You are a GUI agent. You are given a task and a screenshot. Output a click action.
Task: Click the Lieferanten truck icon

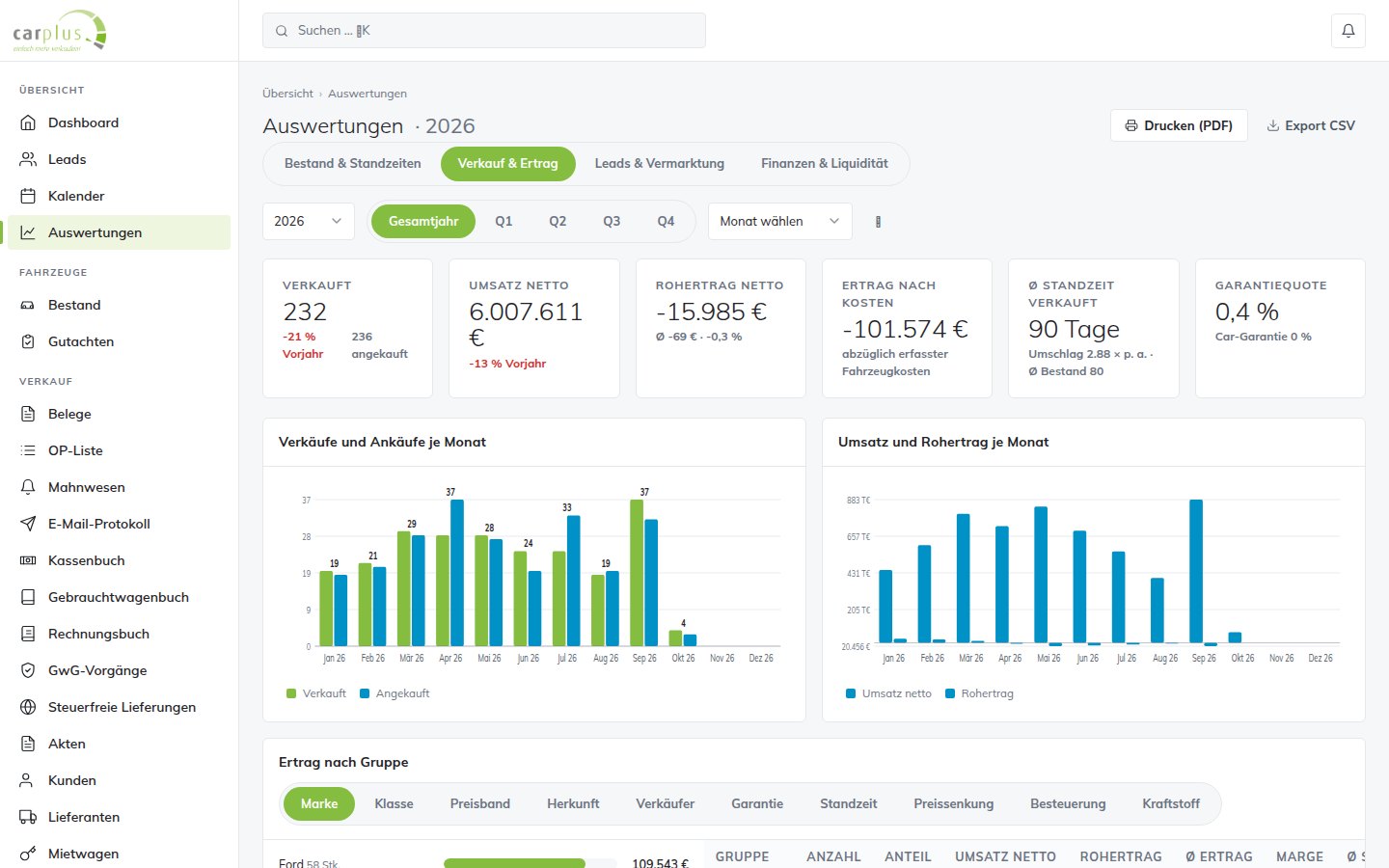28,817
